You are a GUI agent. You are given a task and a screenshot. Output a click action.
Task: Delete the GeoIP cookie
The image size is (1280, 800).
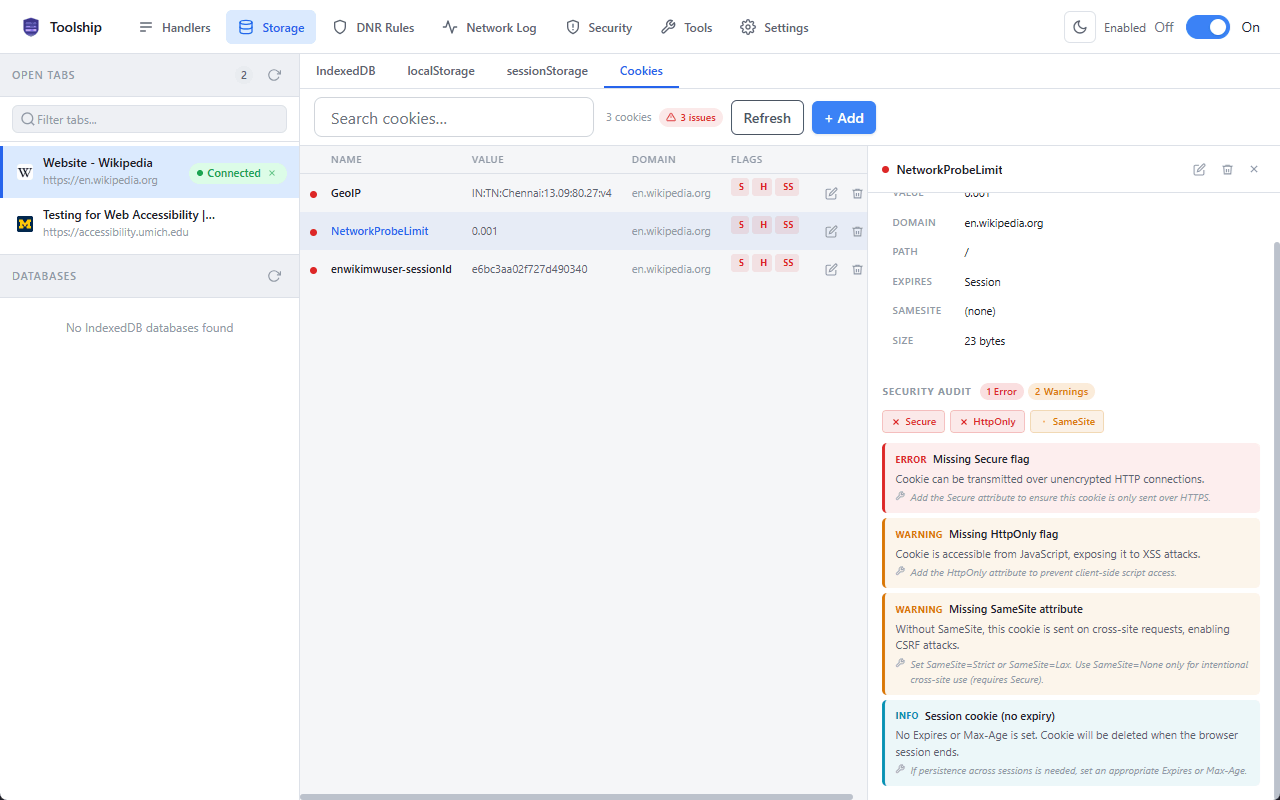(x=857, y=193)
